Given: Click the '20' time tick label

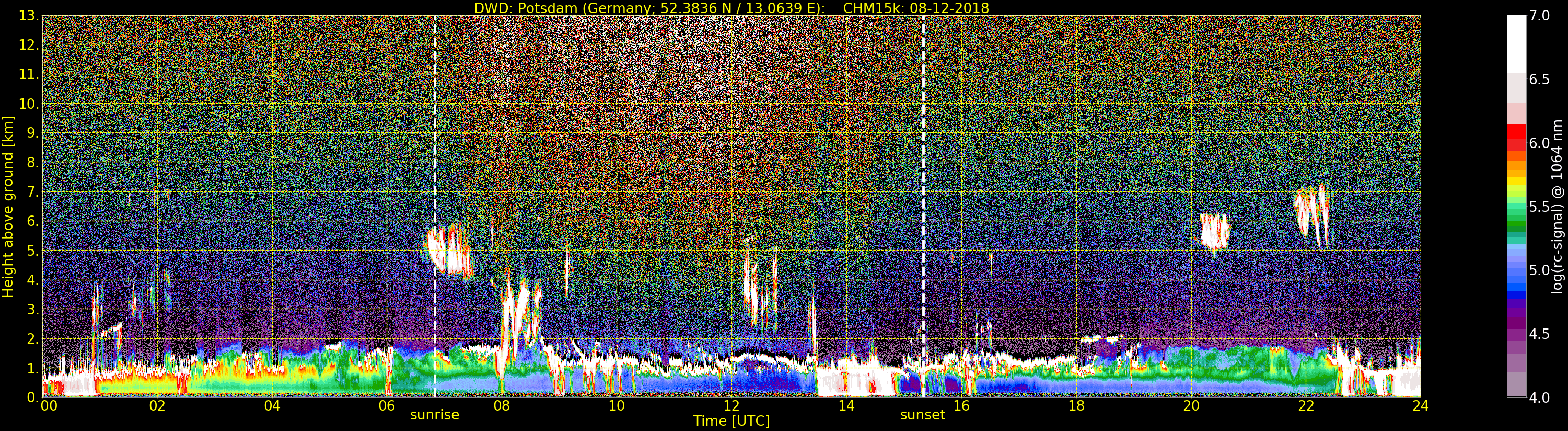Looking at the screenshot, I should point(1191,406).
